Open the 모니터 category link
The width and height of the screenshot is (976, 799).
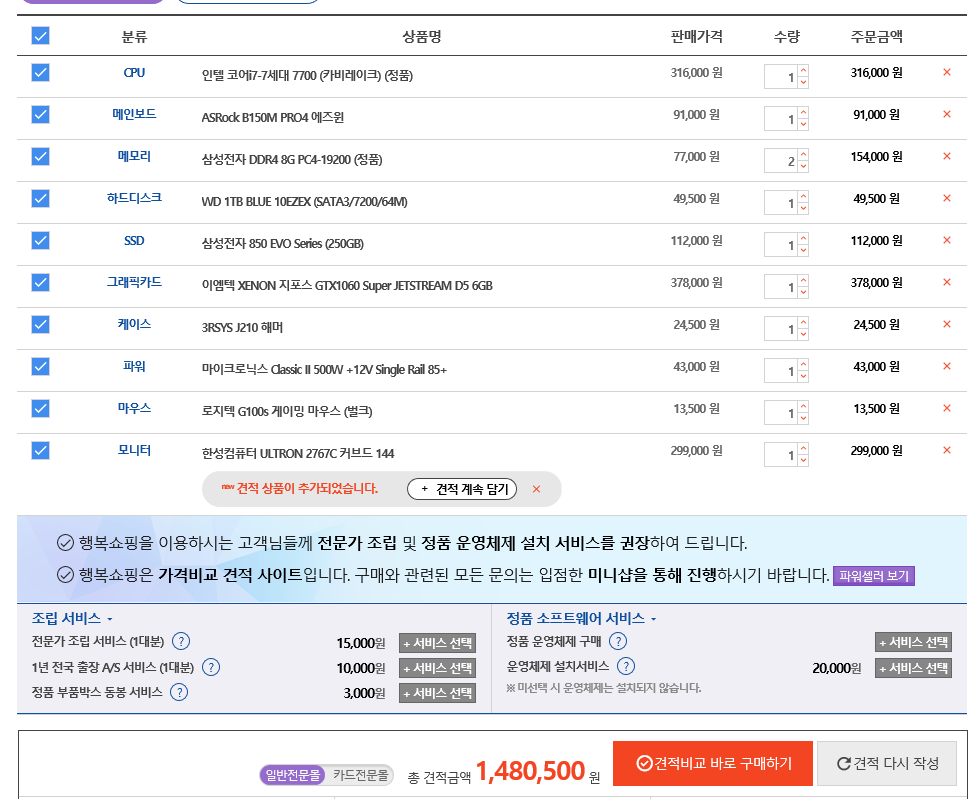[134, 451]
